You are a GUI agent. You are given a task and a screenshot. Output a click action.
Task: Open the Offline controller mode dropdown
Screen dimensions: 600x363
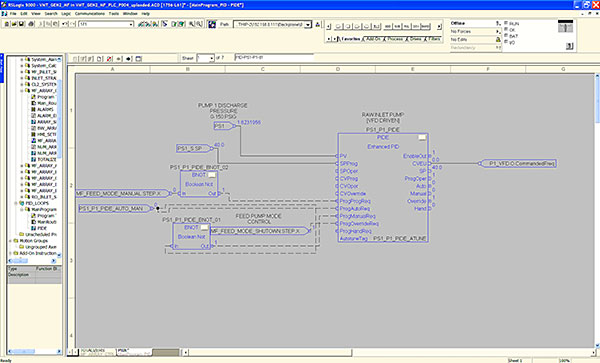click(x=498, y=23)
